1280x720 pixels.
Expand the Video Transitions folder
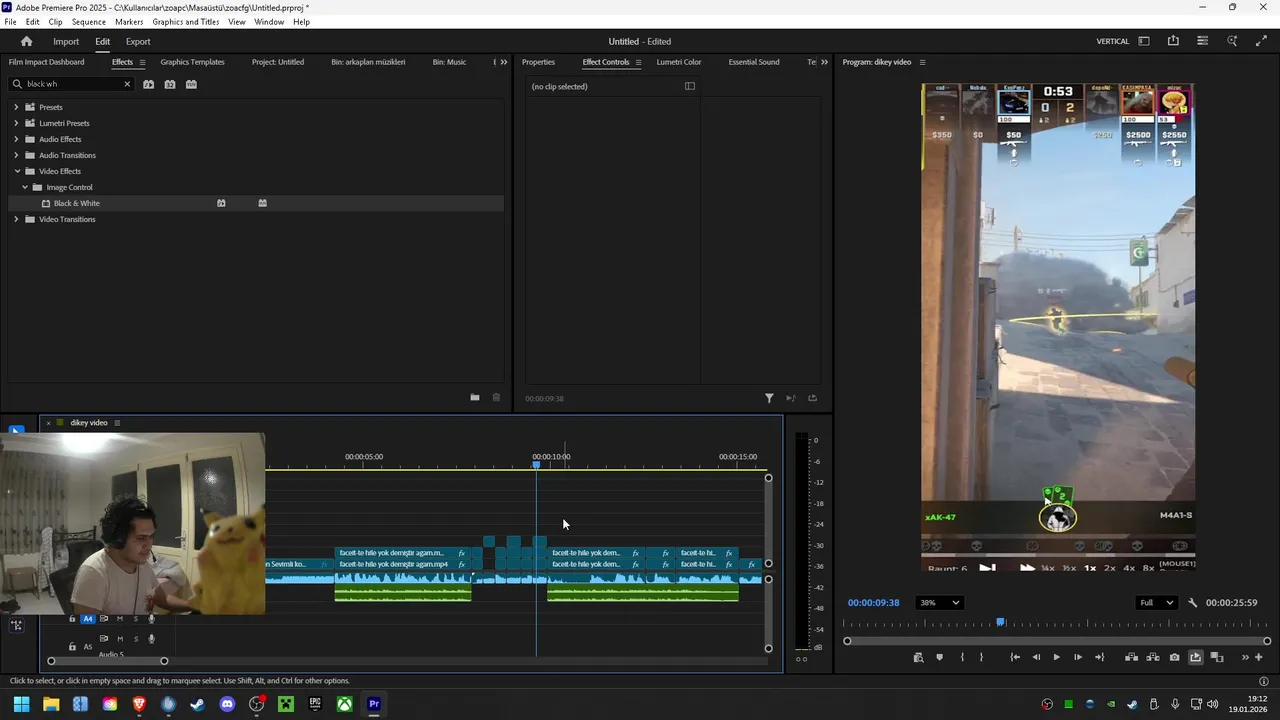(16, 219)
